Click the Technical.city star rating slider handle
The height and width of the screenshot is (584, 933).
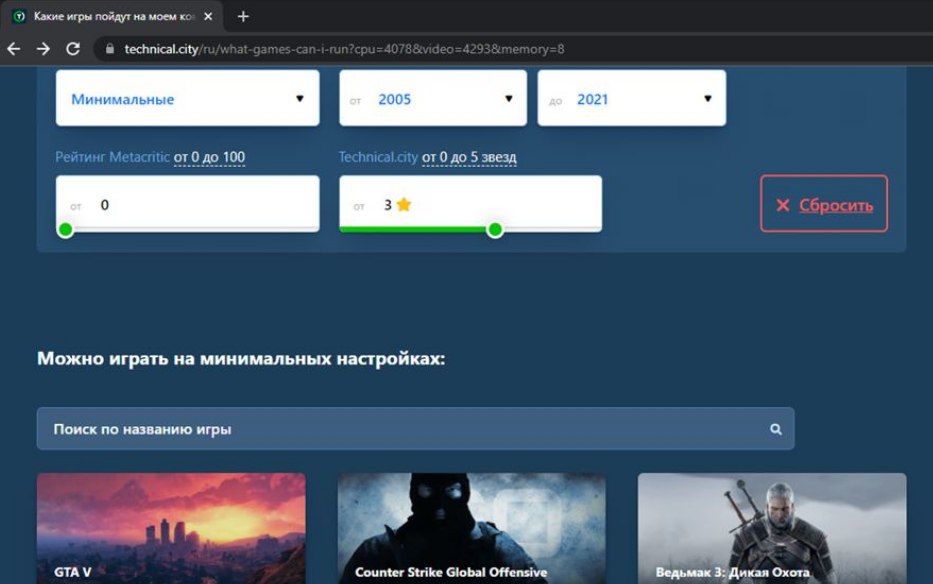(x=494, y=229)
